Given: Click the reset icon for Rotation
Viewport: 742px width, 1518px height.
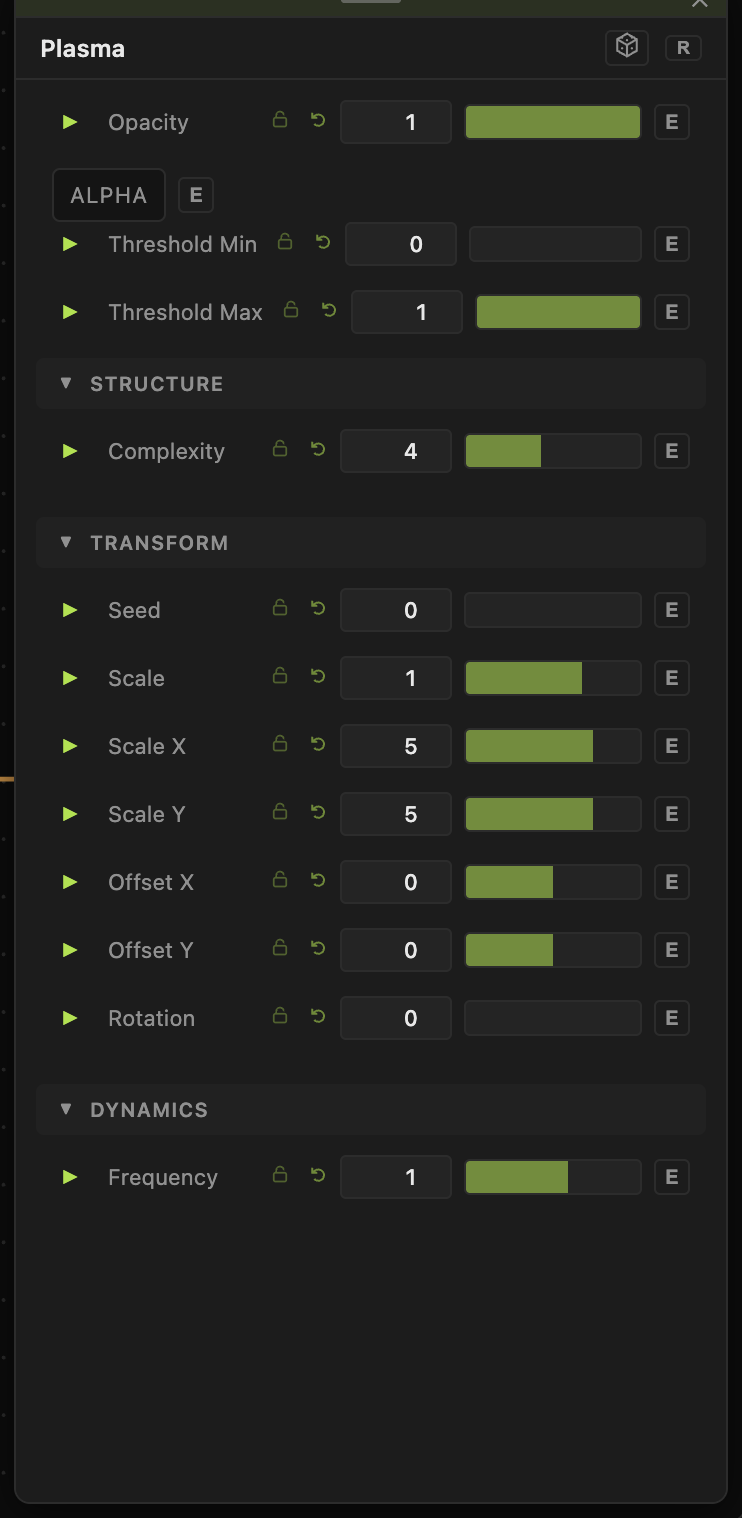Looking at the screenshot, I should click(x=318, y=1017).
